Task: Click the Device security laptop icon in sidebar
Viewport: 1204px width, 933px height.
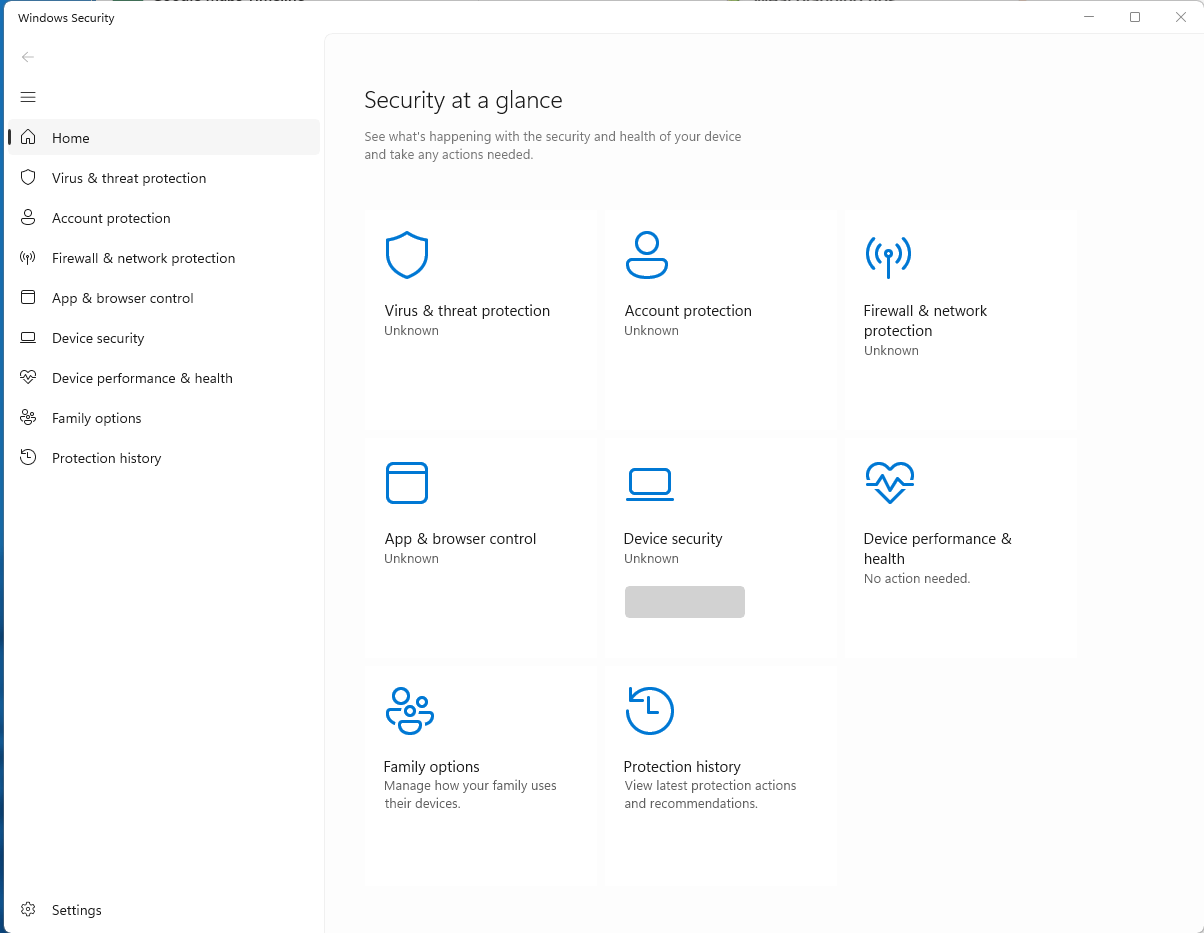Action: coord(28,338)
